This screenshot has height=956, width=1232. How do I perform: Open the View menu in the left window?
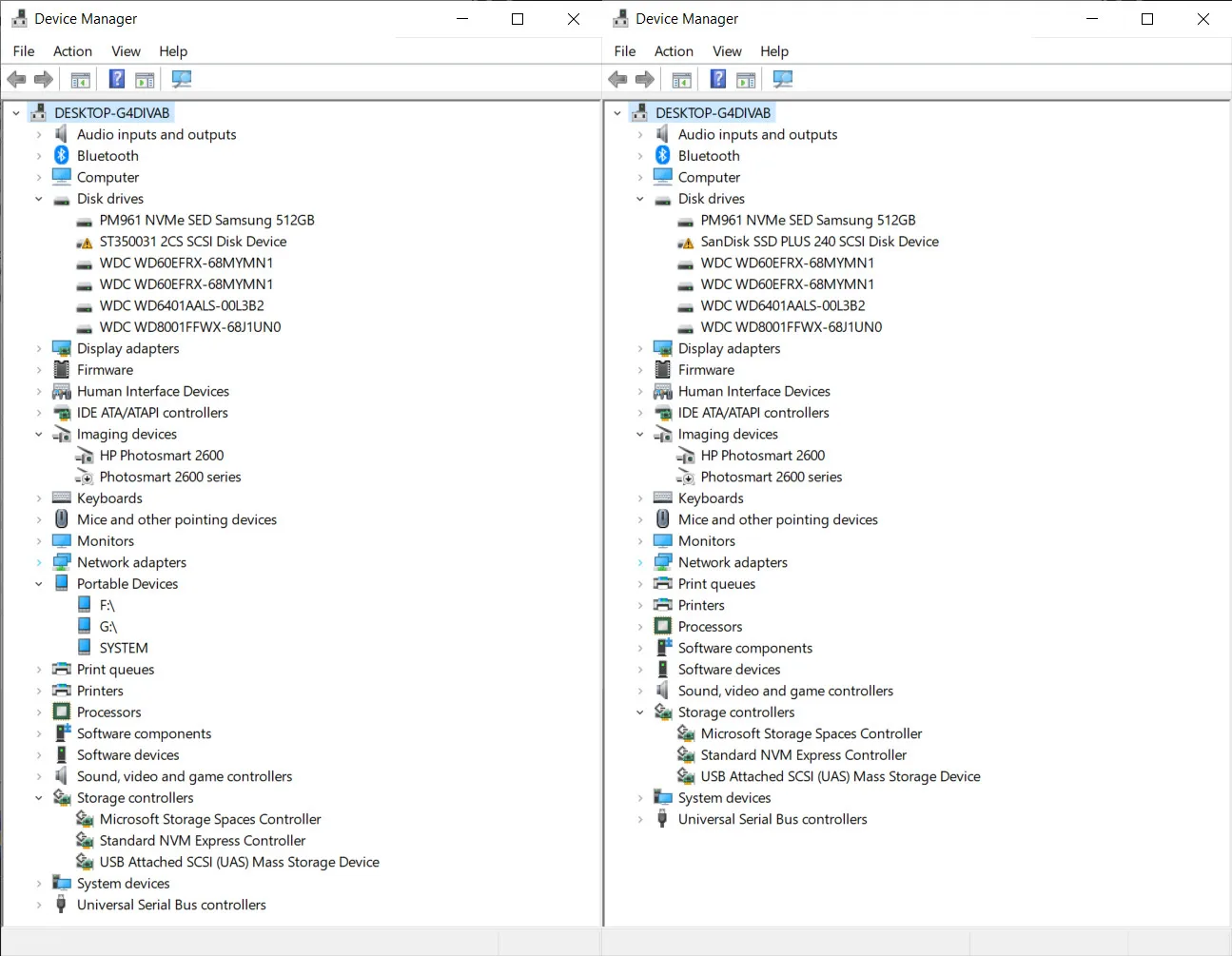pos(126,51)
